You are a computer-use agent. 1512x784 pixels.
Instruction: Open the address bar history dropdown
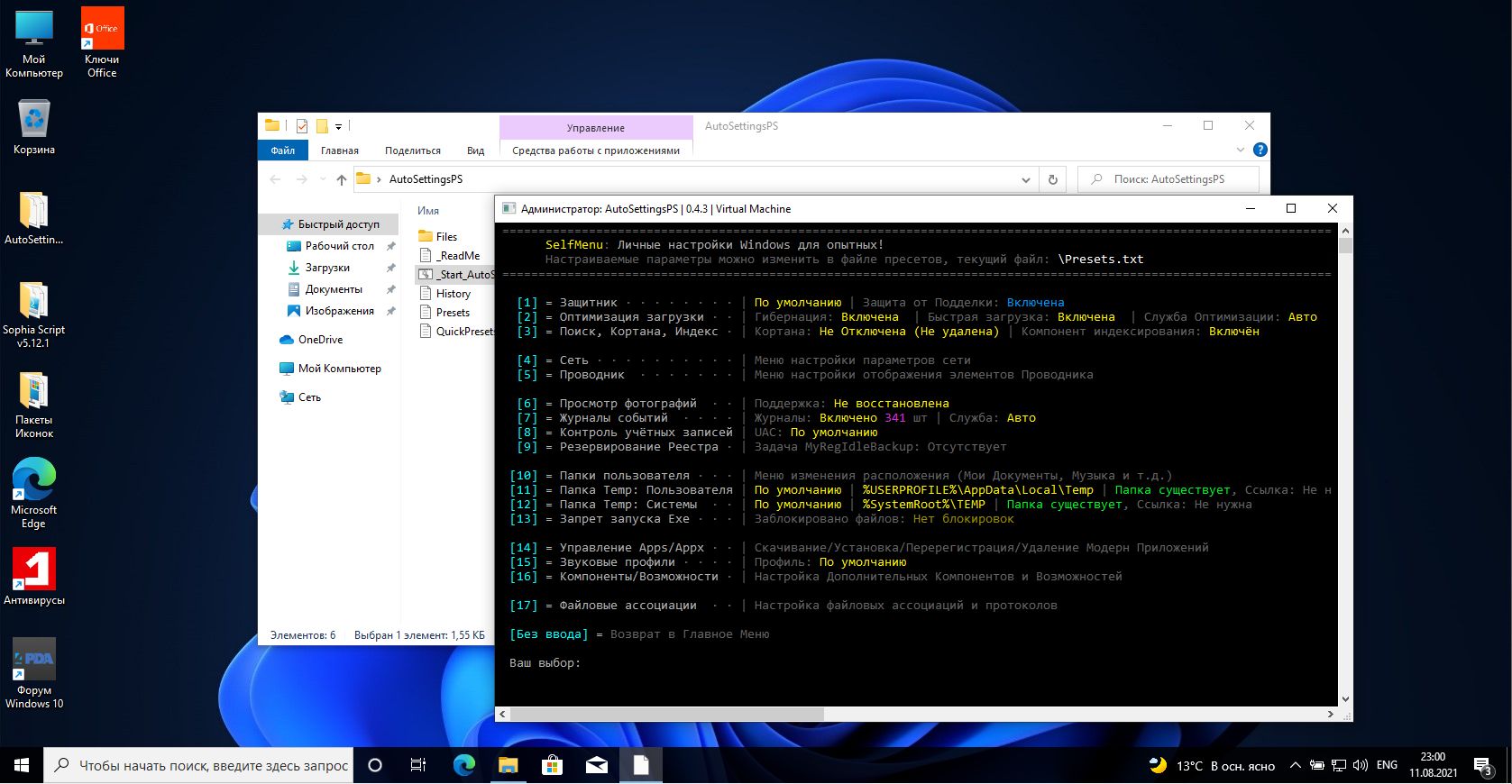[x=1025, y=179]
